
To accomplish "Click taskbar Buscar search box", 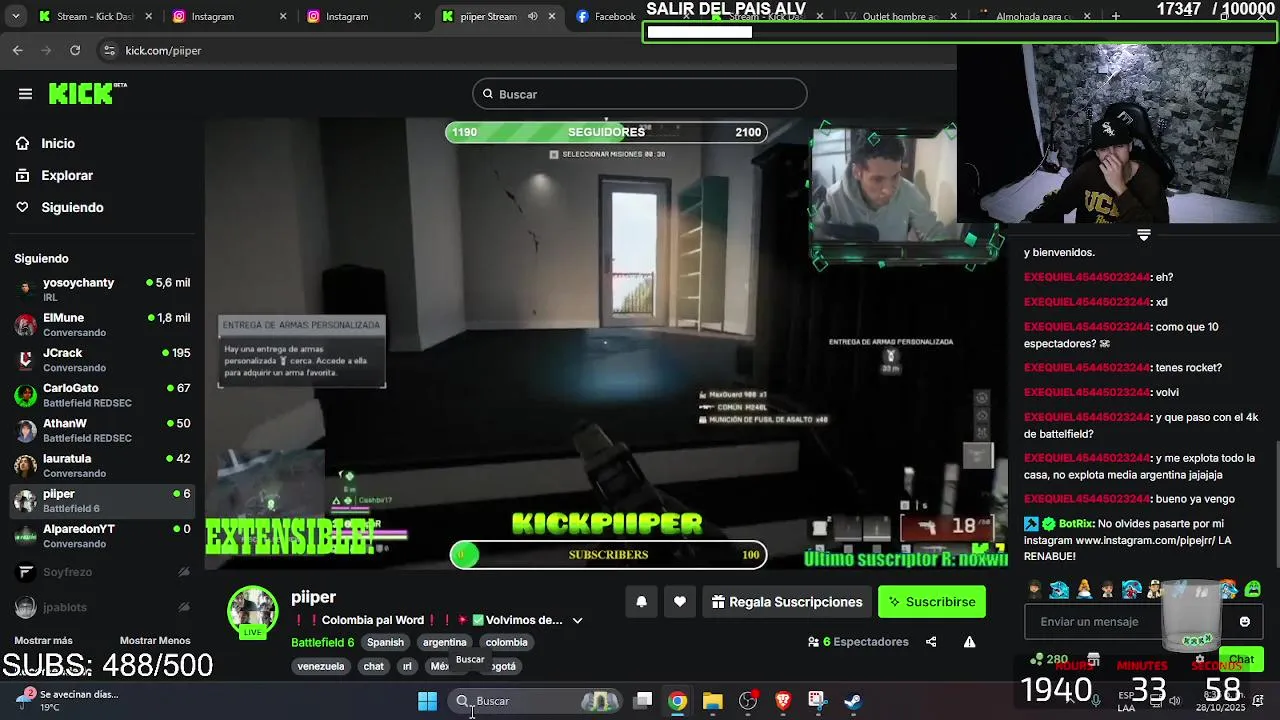I will coord(536,701).
